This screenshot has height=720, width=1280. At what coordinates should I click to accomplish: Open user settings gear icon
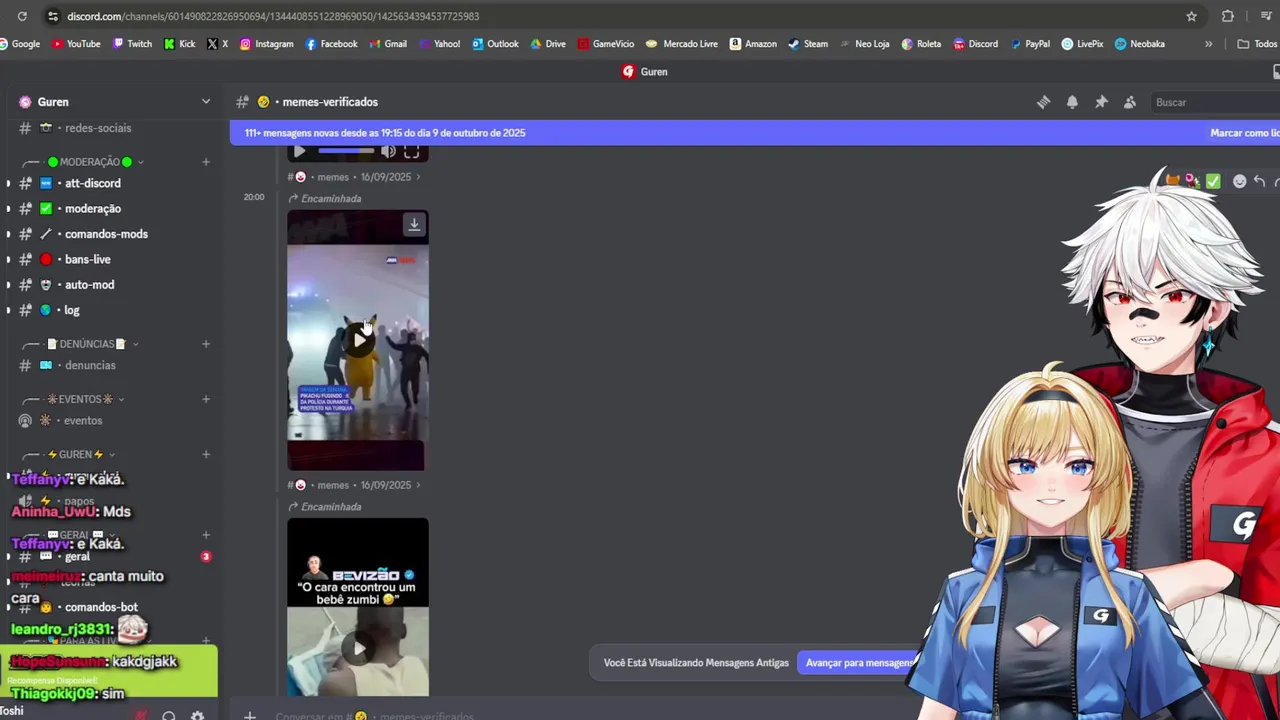(197, 716)
